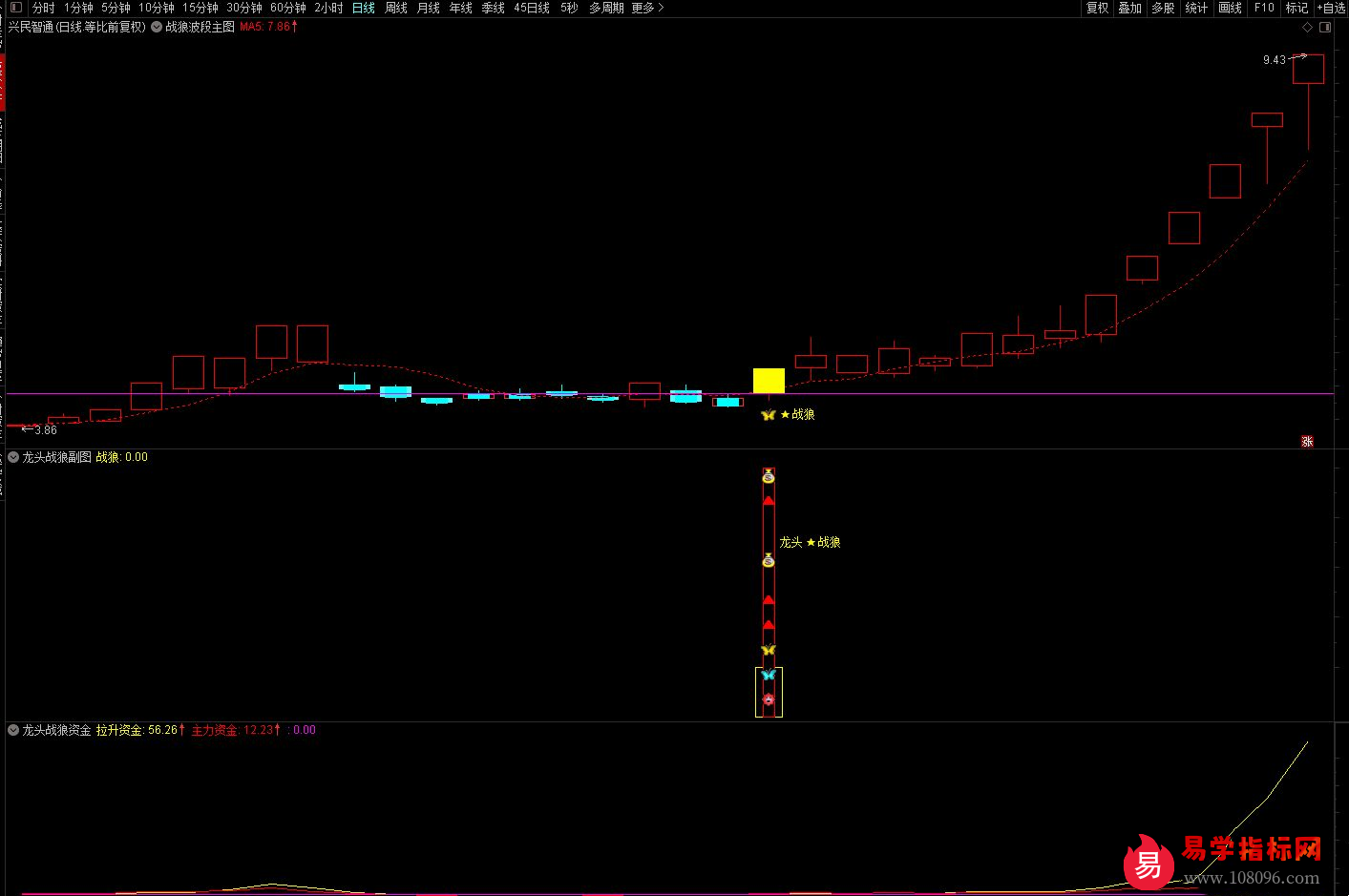Screen dimensions: 1349x896
Task: Open the 龙头战狼资金 indicator dropdown
Action: [13, 730]
